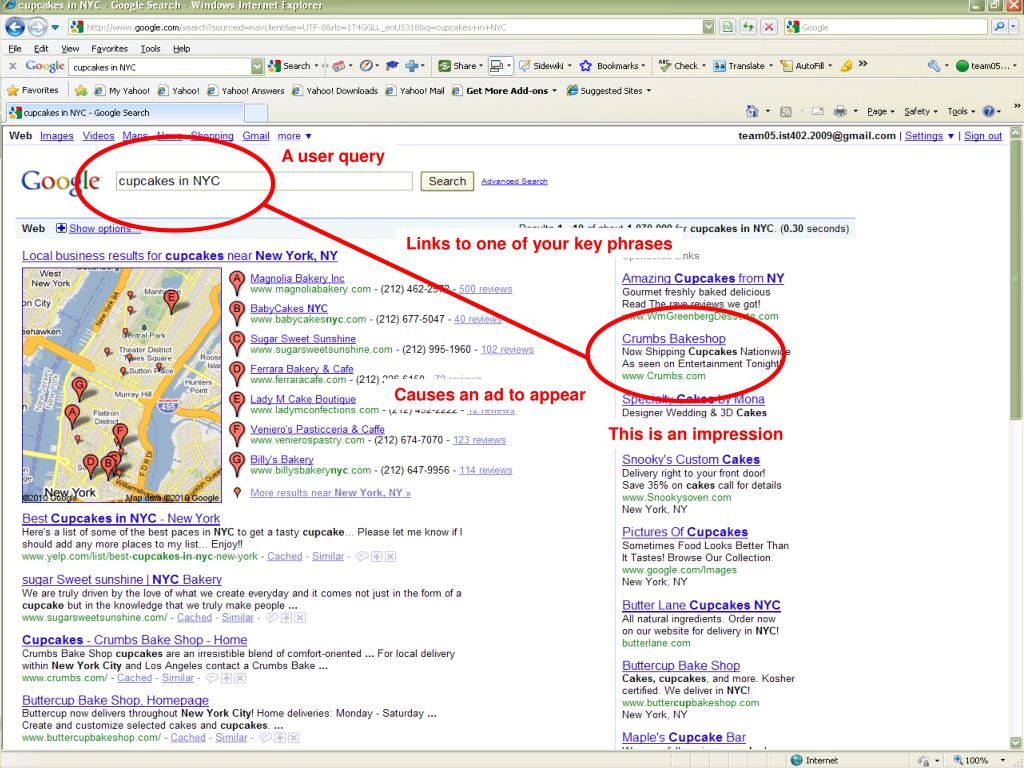Viewport: 1024px width, 768px height.
Task: Open the IE search provider dropdown arrow
Action: (x=1014, y=27)
